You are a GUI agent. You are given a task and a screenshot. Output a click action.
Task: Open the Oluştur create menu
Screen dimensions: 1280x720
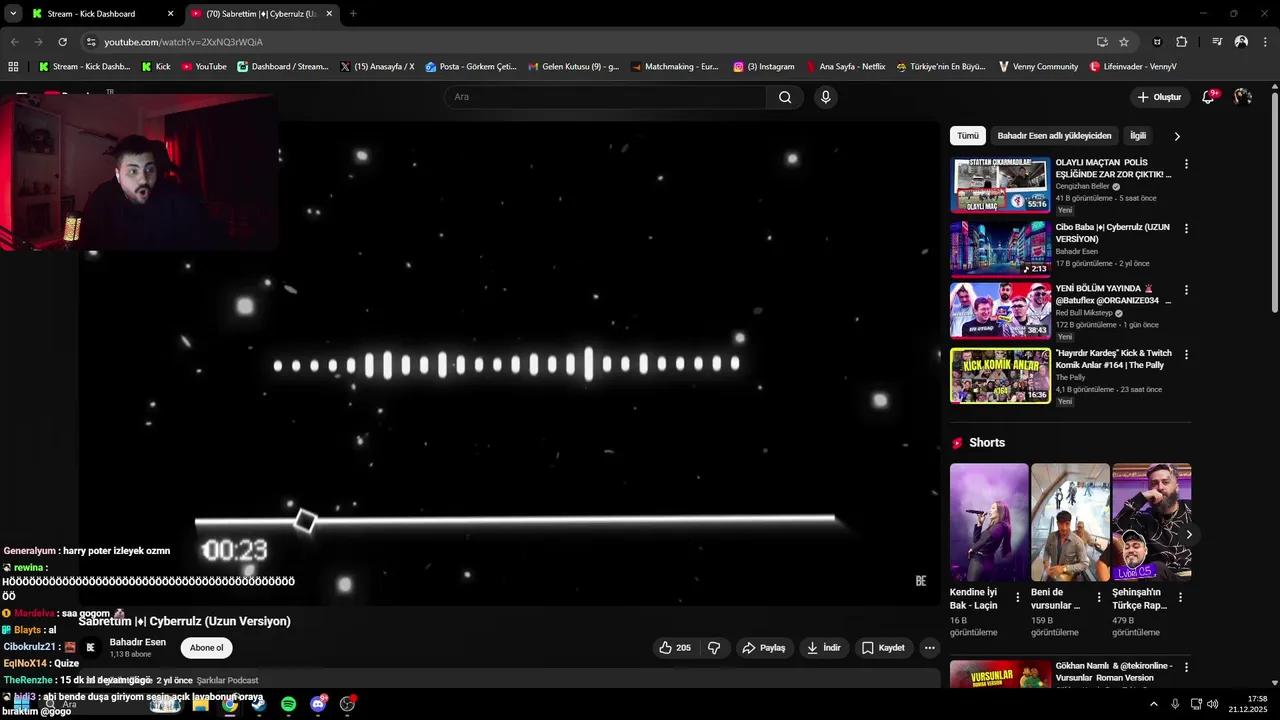(x=1159, y=97)
